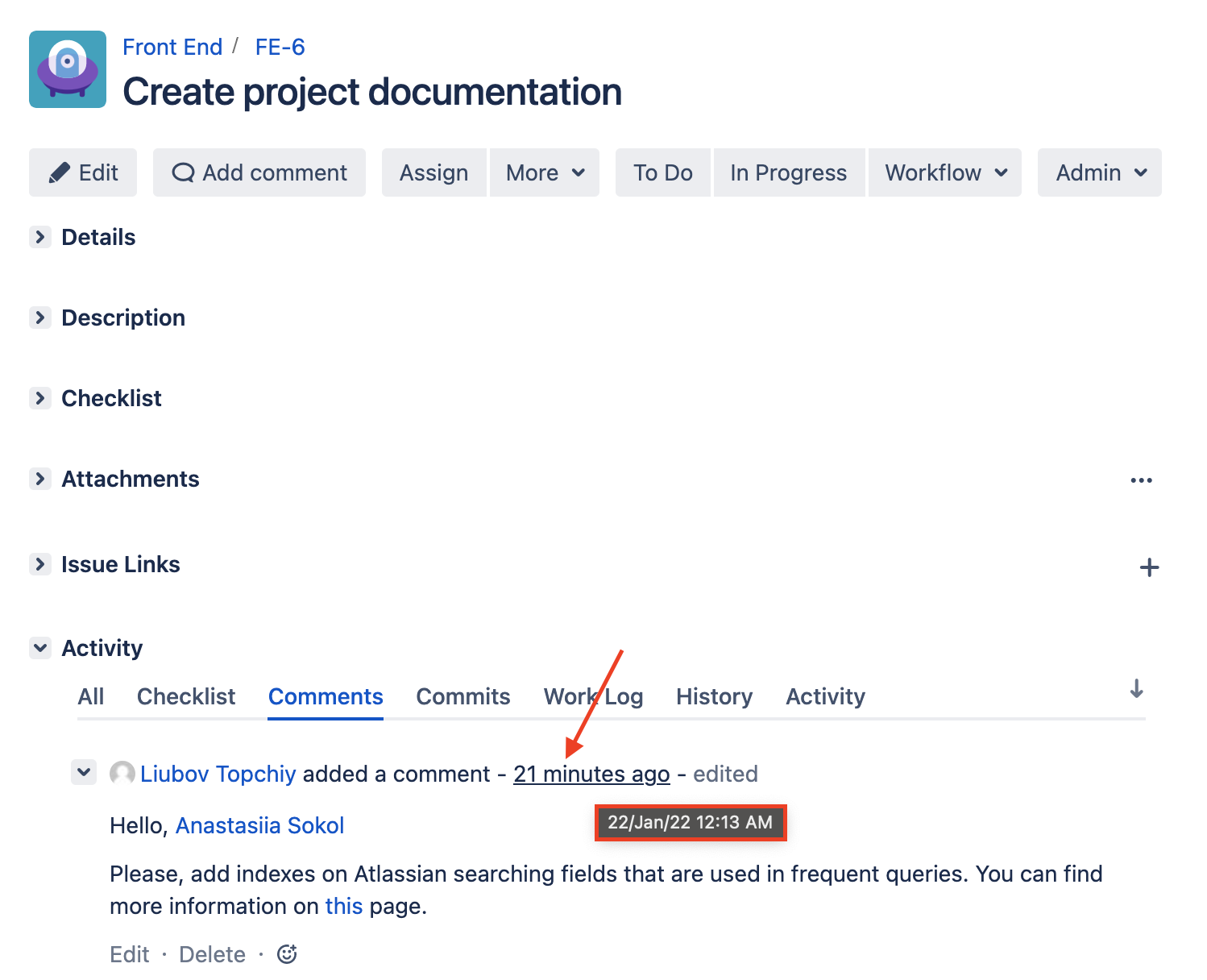Open the More dropdown menu
Viewport: 1207px width, 980px height.
pyautogui.click(x=545, y=172)
